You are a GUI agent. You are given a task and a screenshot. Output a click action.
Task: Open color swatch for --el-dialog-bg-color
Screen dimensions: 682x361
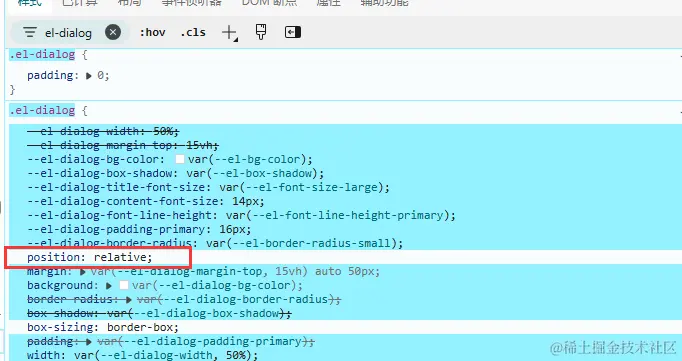[180, 159]
